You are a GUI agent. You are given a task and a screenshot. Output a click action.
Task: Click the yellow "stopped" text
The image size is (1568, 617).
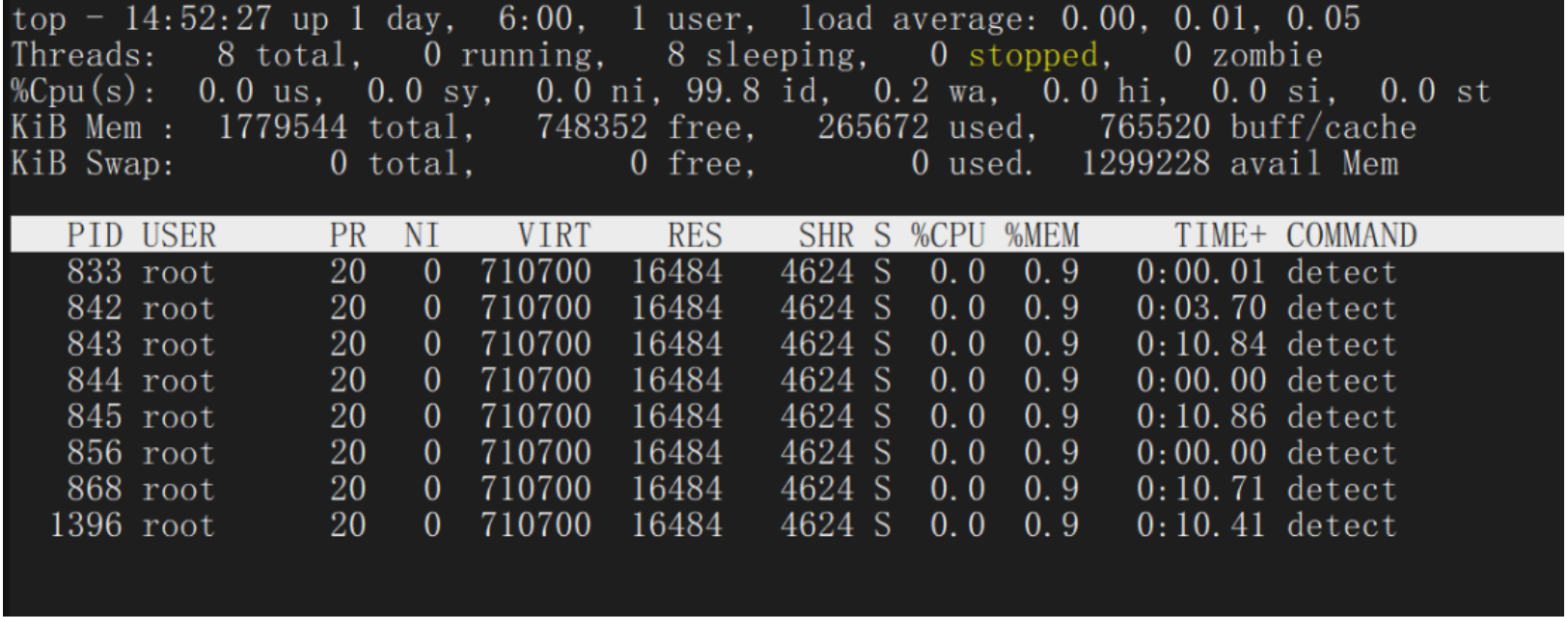(x=1032, y=56)
